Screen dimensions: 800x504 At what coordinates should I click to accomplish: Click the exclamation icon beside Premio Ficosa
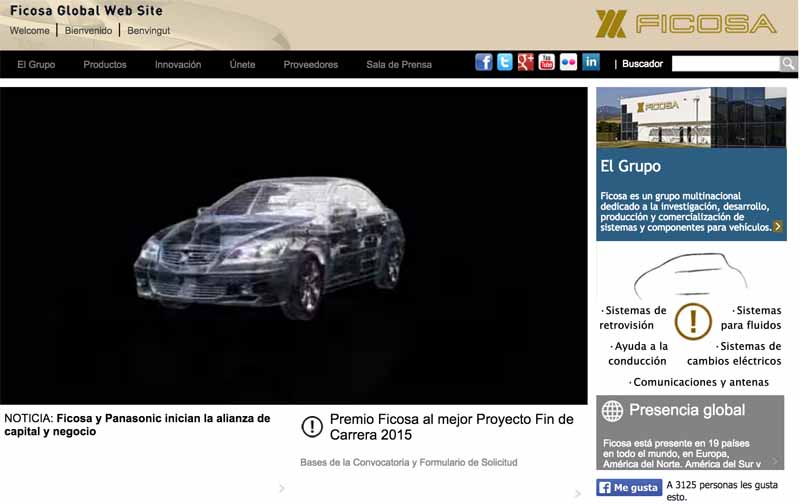[312, 426]
